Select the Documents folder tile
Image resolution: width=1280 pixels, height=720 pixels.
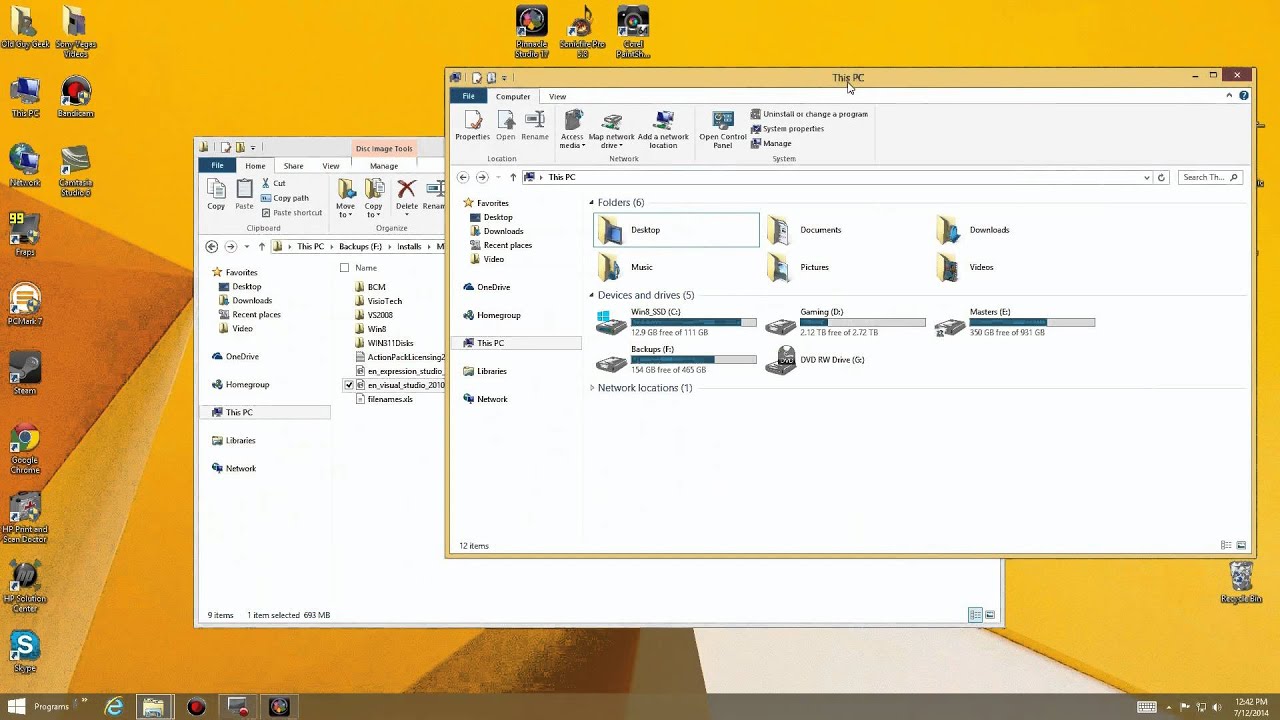point(845,230)
